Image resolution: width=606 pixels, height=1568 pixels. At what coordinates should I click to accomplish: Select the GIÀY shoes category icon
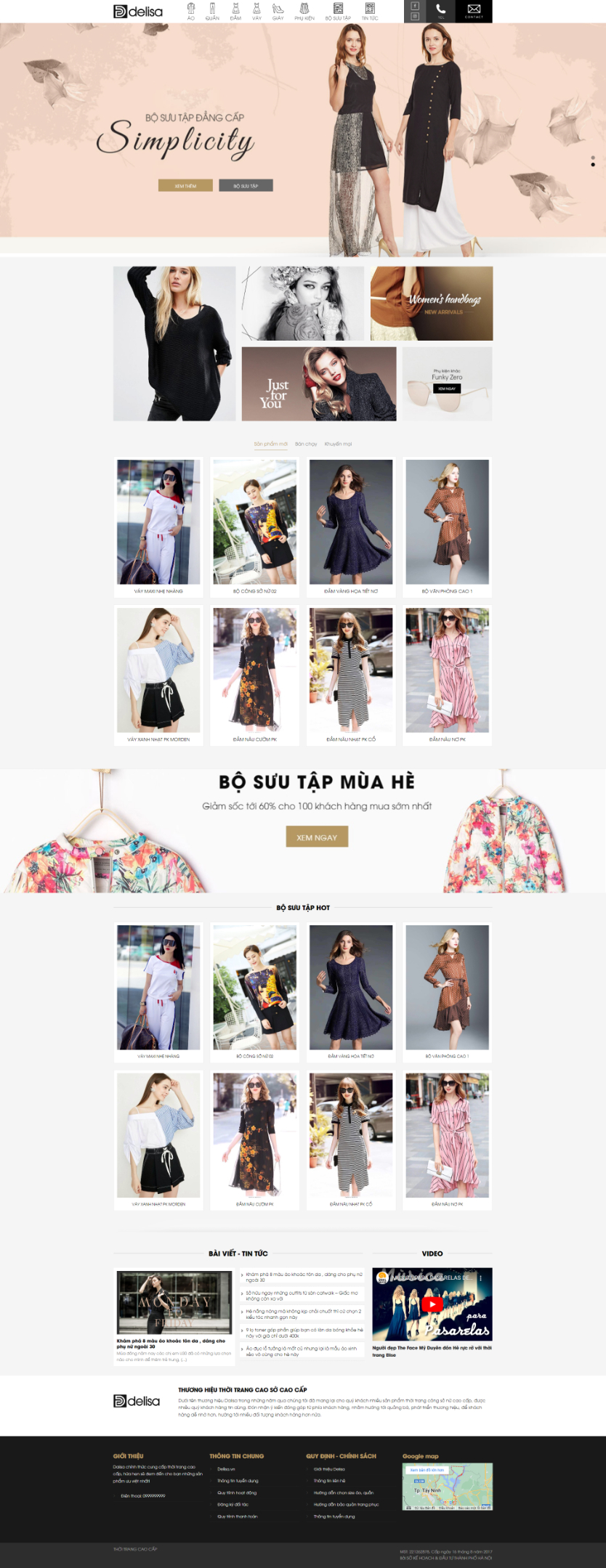click(x=278, y=11)
